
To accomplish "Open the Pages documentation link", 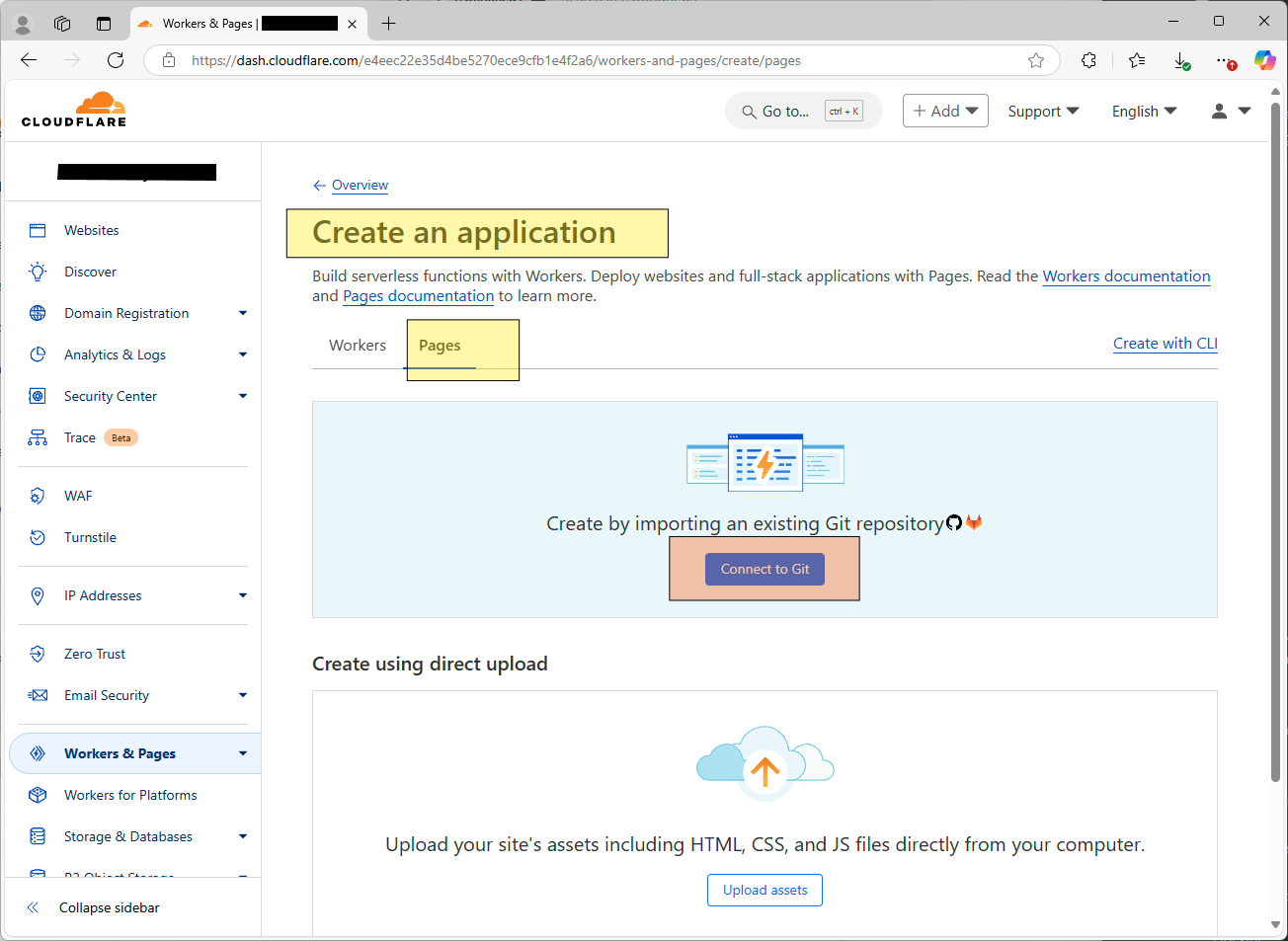I will click(418, 295).
